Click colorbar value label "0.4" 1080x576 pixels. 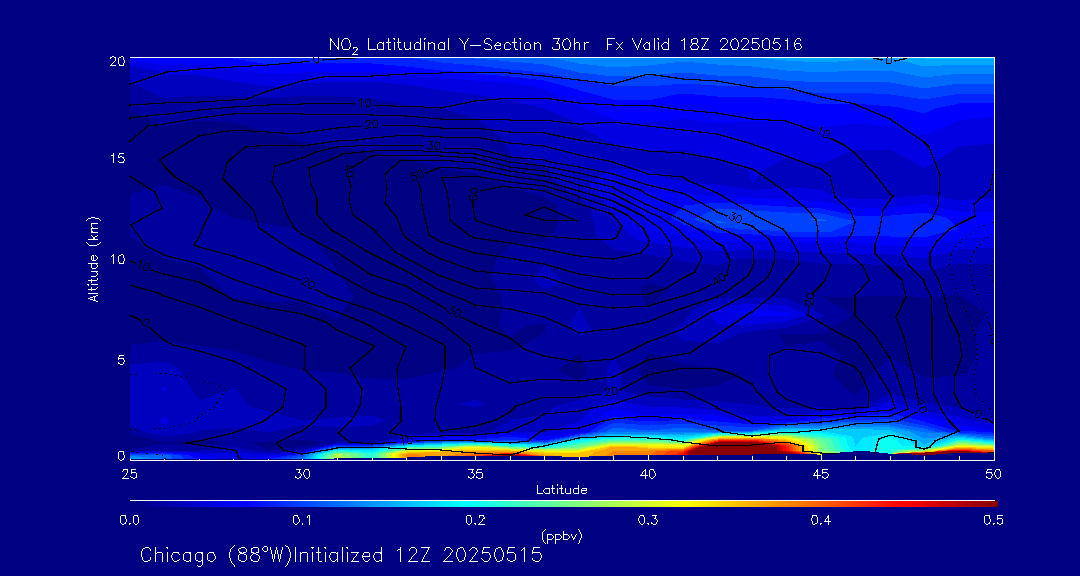[x=820, y=521]
